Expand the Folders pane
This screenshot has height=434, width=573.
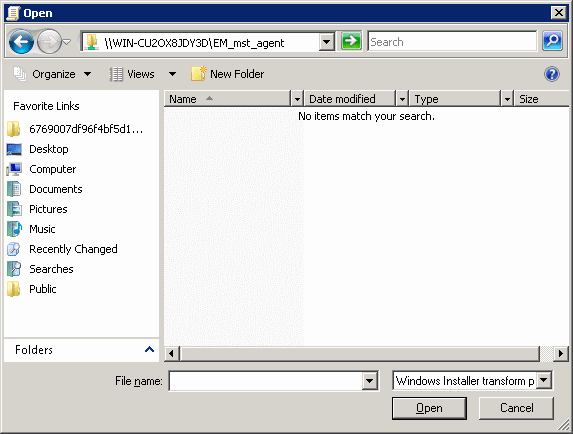(x=149, y=350)
